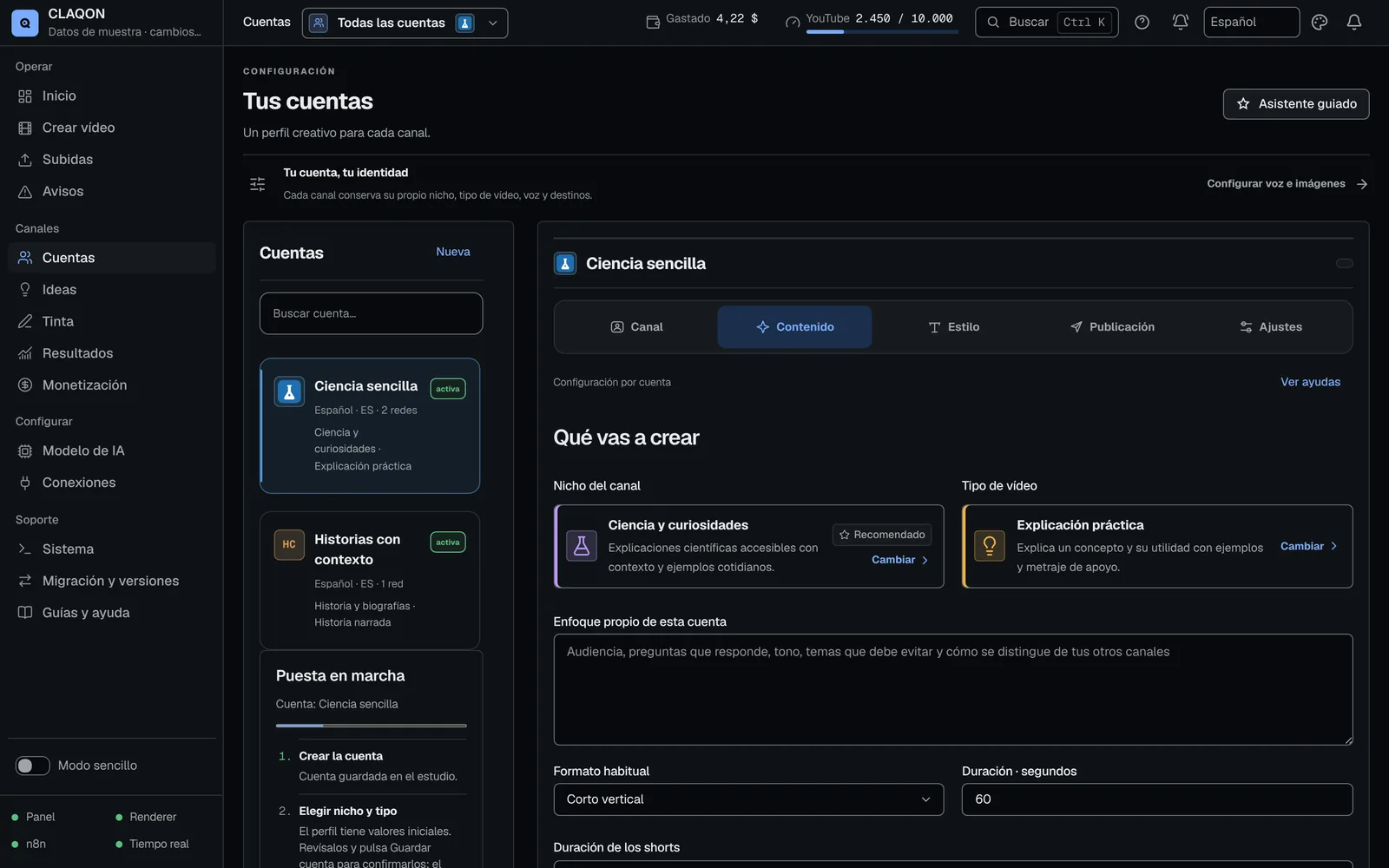
Task: Click the Enfoque propio de esta cuenta textarea
Action: [953, 690]
